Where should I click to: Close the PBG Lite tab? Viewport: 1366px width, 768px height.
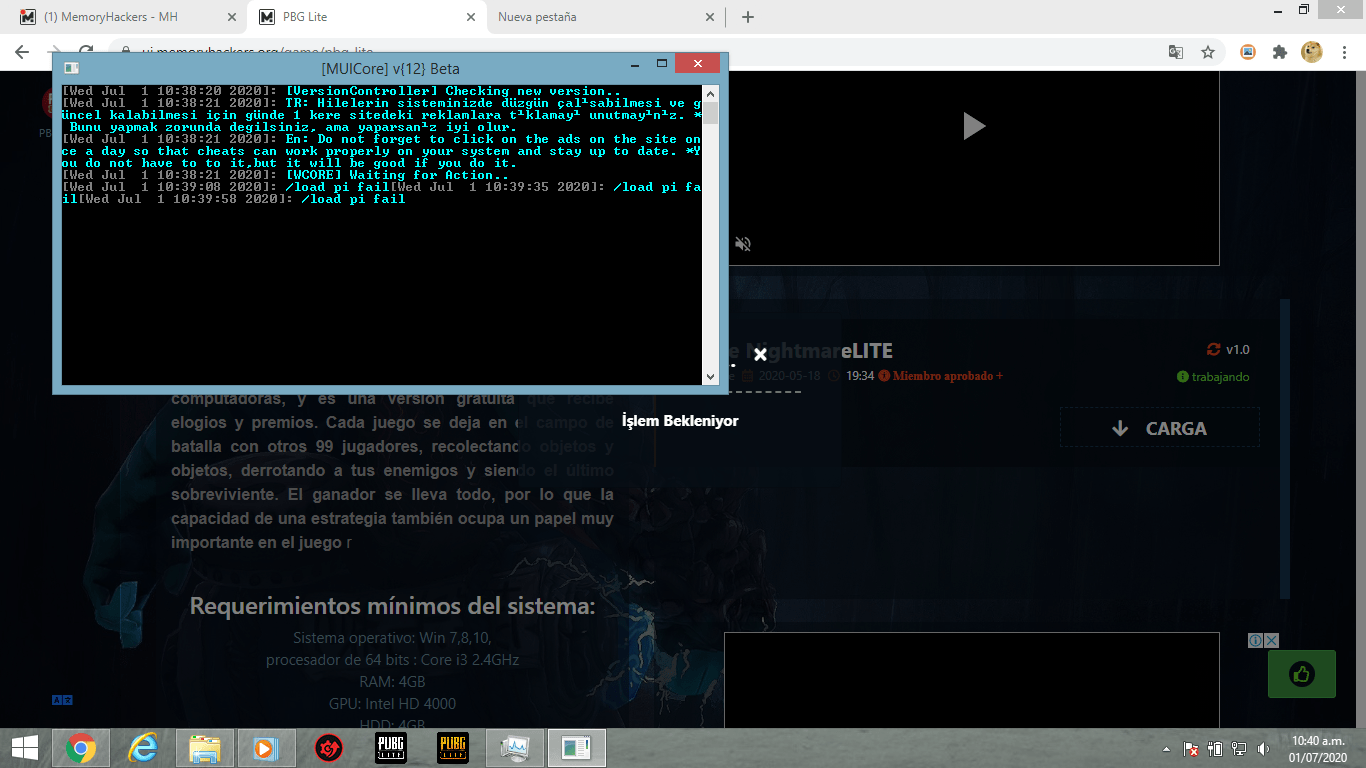(x=472, y=17)
